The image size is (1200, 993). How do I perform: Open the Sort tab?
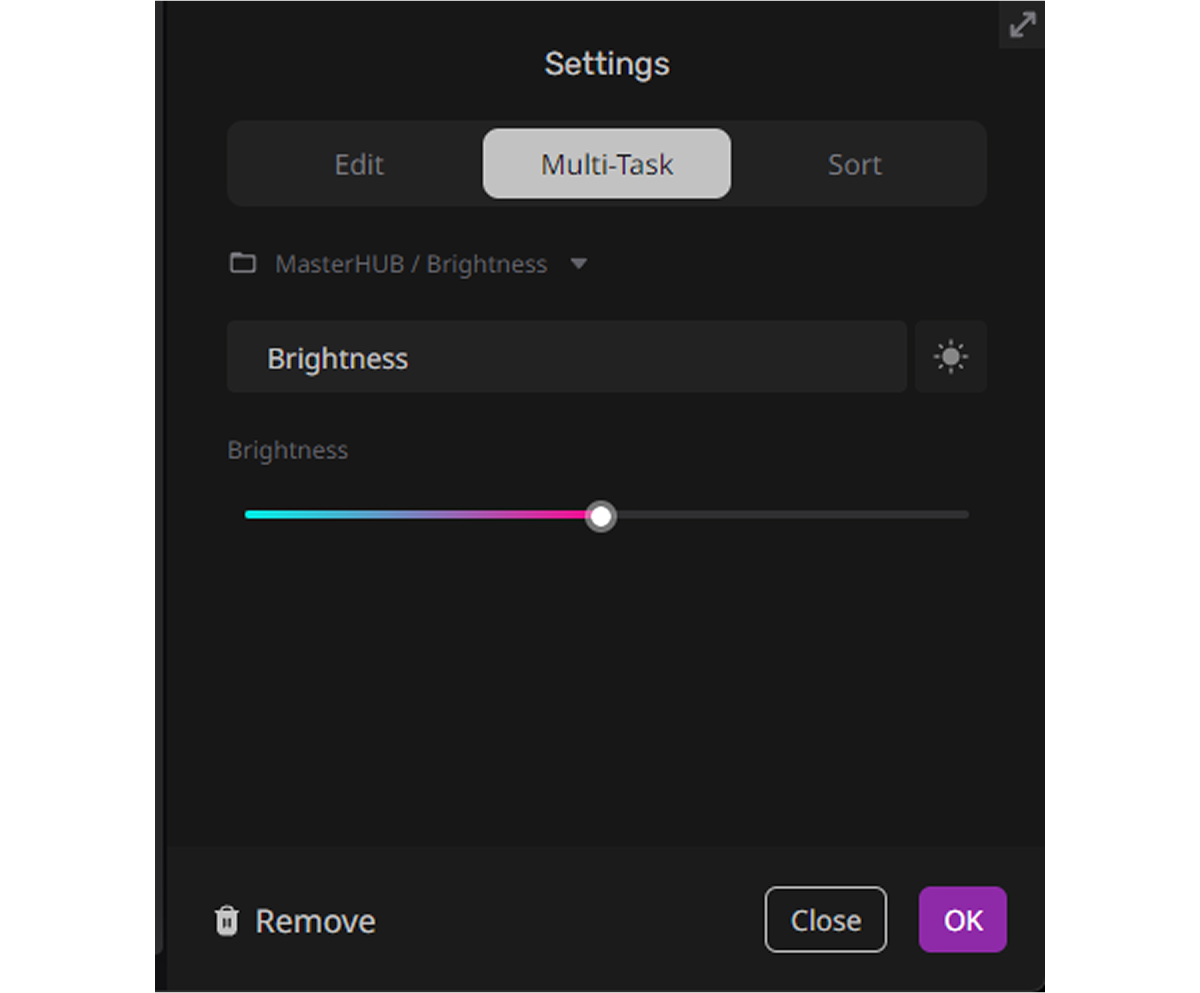(855, 164)
